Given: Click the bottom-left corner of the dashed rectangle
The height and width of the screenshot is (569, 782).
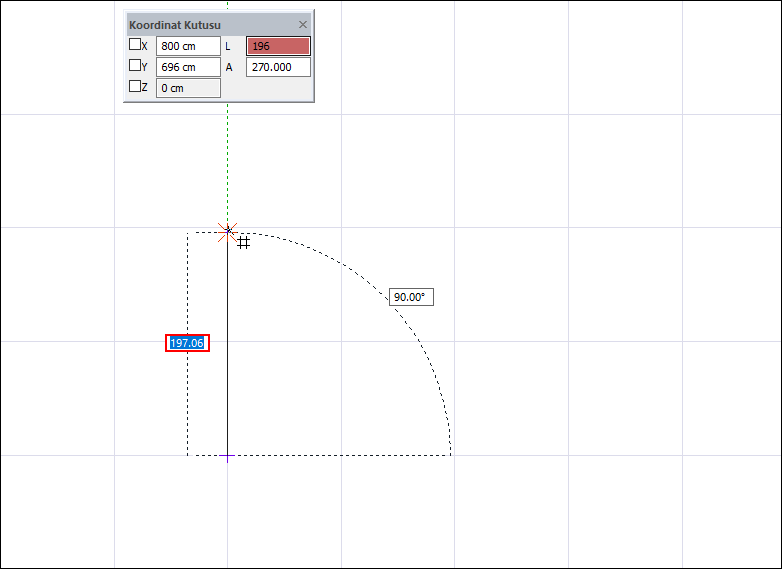Looking at the screenshot, I should tap(188, 455).
